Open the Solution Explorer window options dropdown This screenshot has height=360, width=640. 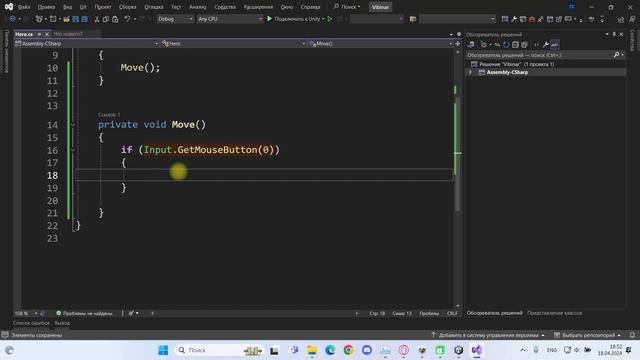pos(607,34)
